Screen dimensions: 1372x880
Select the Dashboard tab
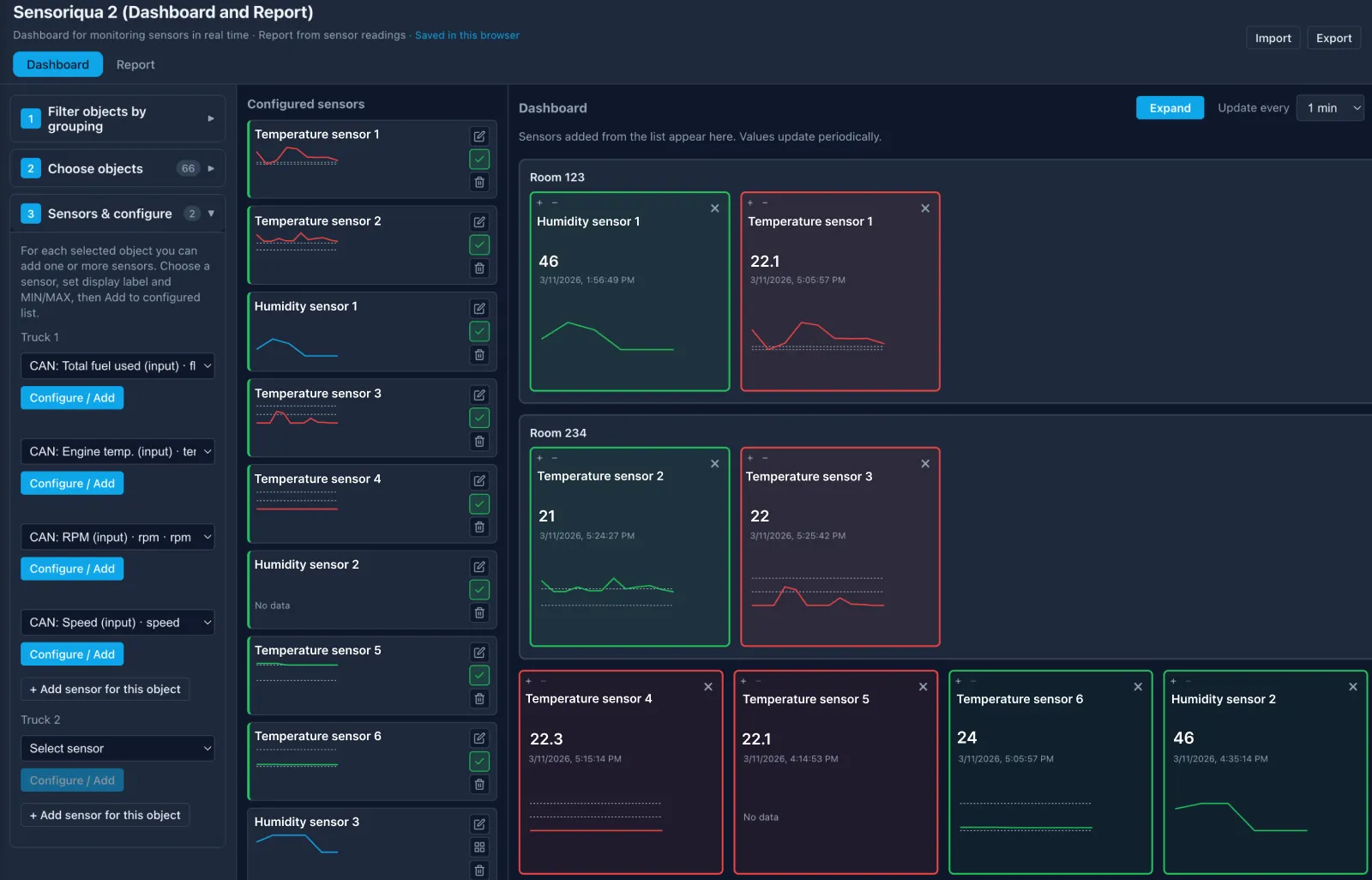click(57, 64)
